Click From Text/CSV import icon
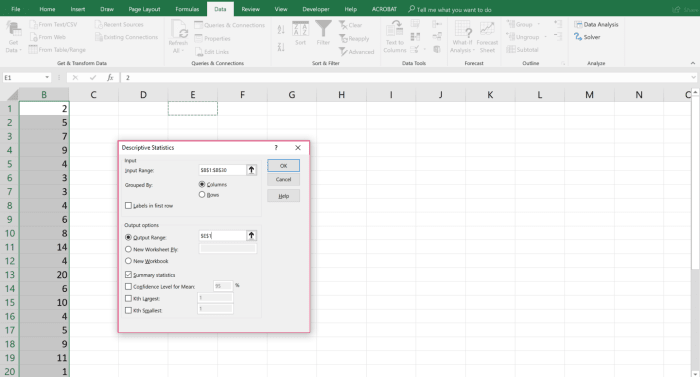The image size is (700, 377). tap(33, 25)
